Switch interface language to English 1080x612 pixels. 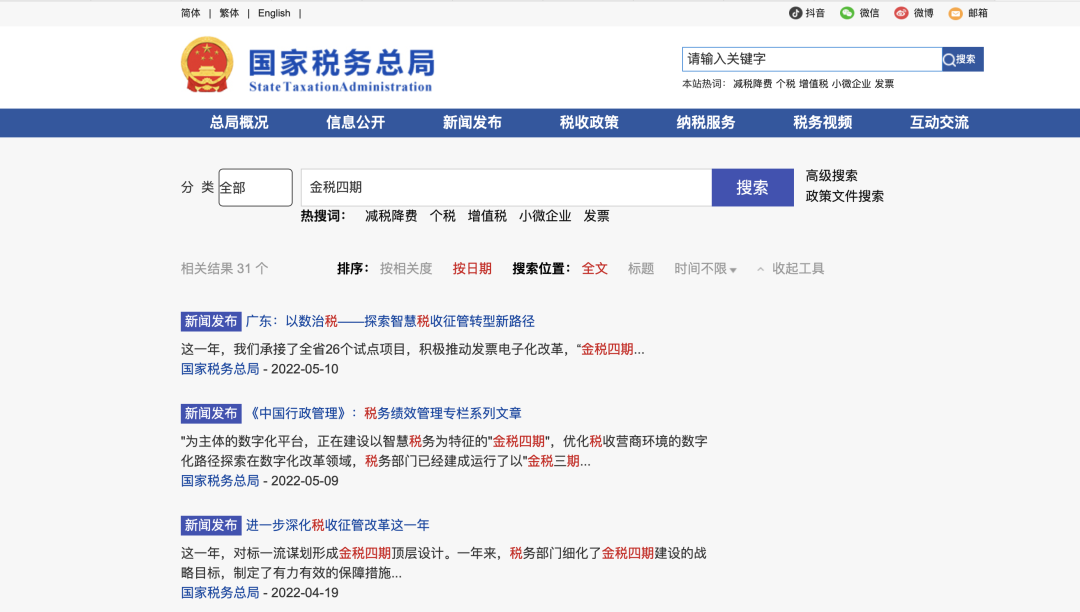[274, 13]
